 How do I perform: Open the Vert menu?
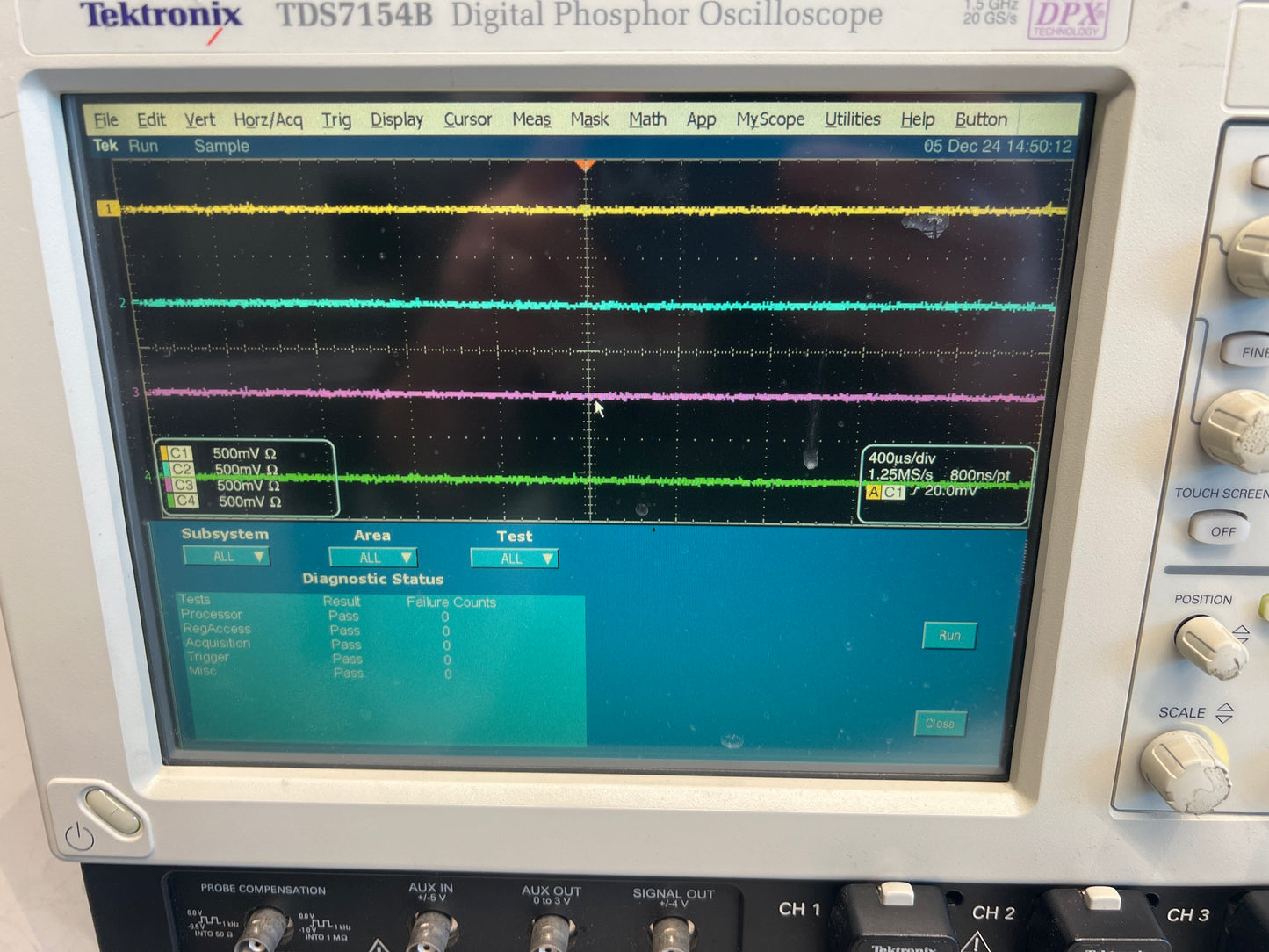pyautogui.click(x=199, y=119)
